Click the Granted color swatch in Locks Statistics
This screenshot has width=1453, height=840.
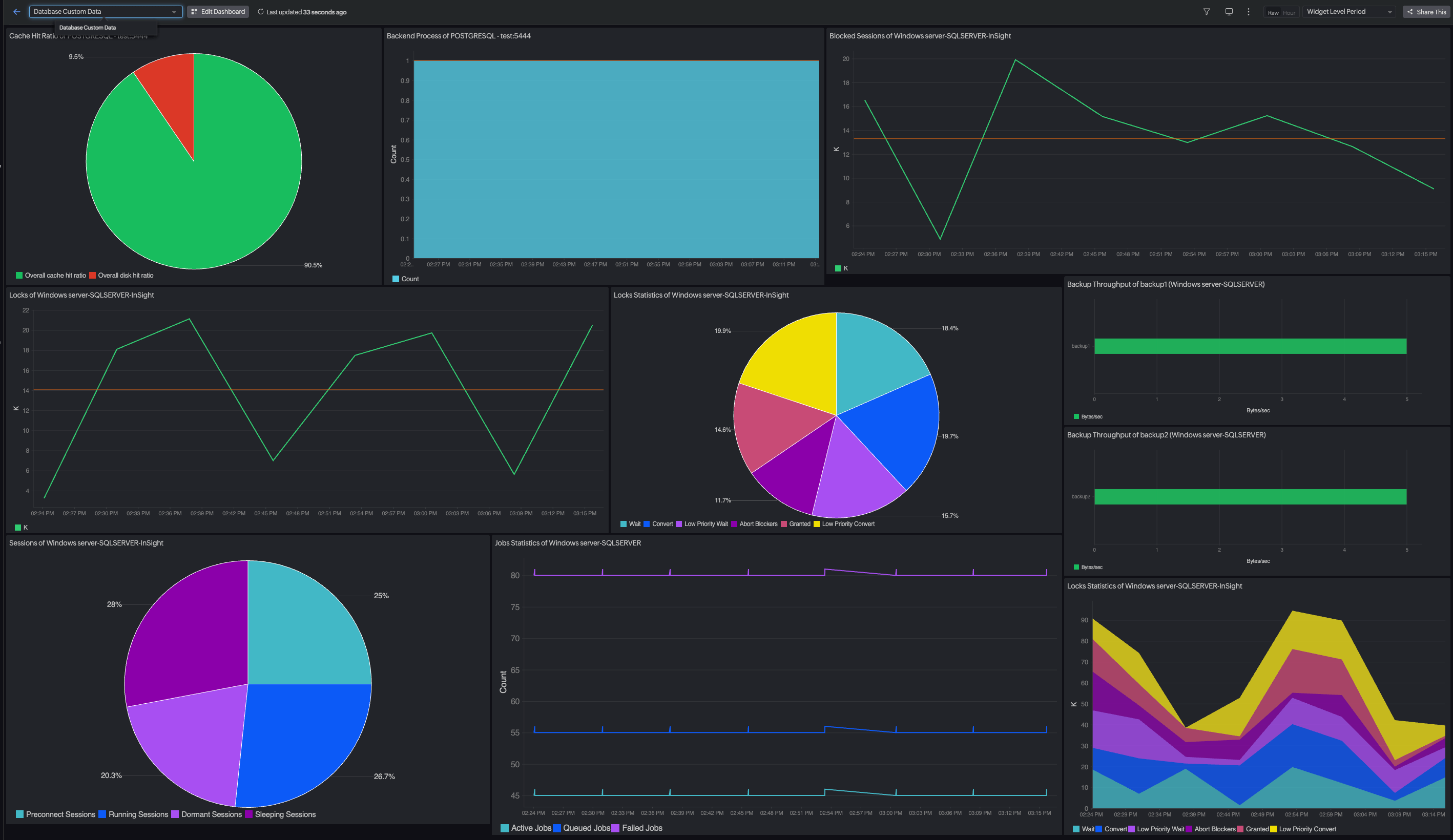click(783, 523)
